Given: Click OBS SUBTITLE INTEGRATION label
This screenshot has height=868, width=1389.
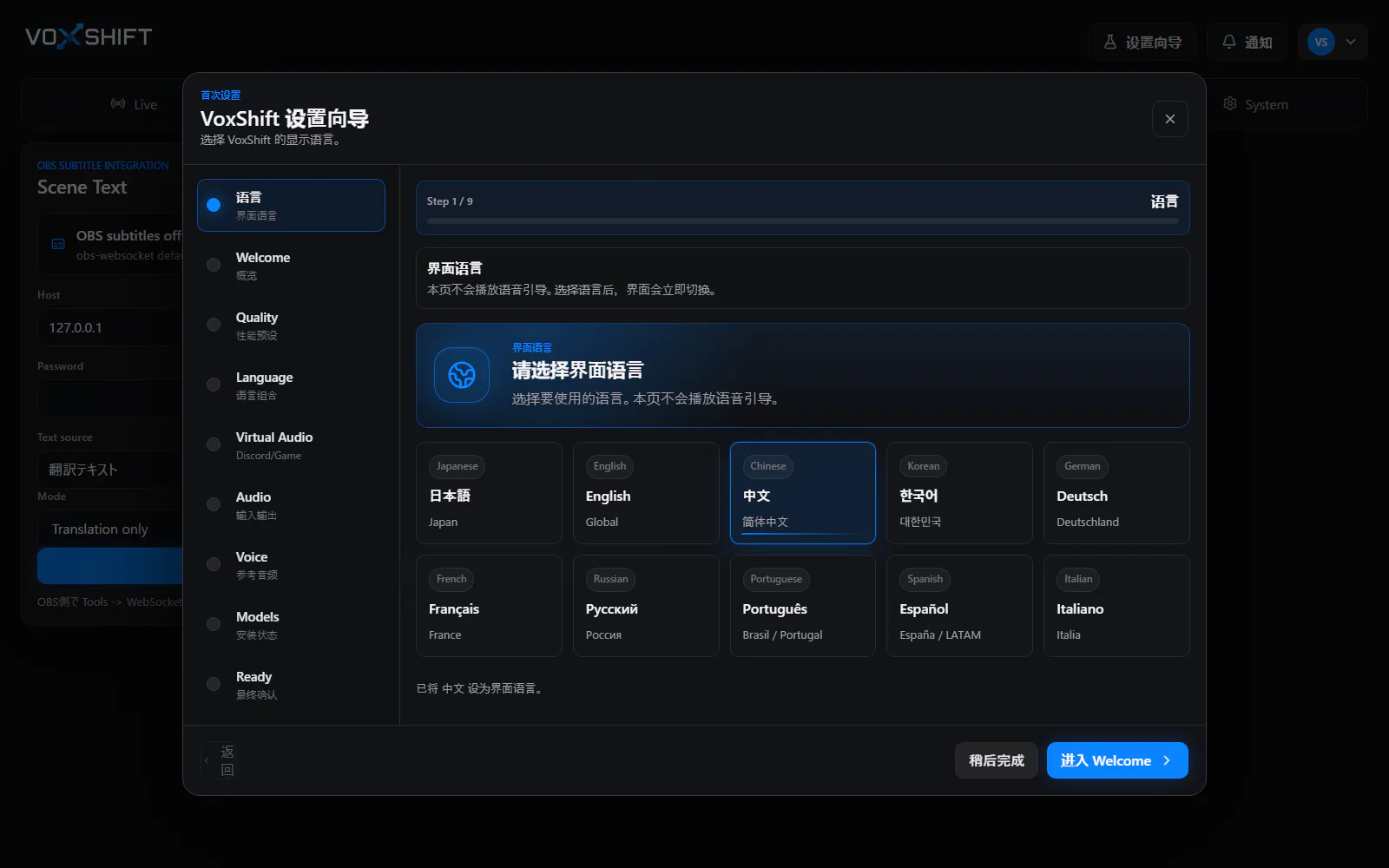Looking at the screenshot, I should tap(102, 165).
